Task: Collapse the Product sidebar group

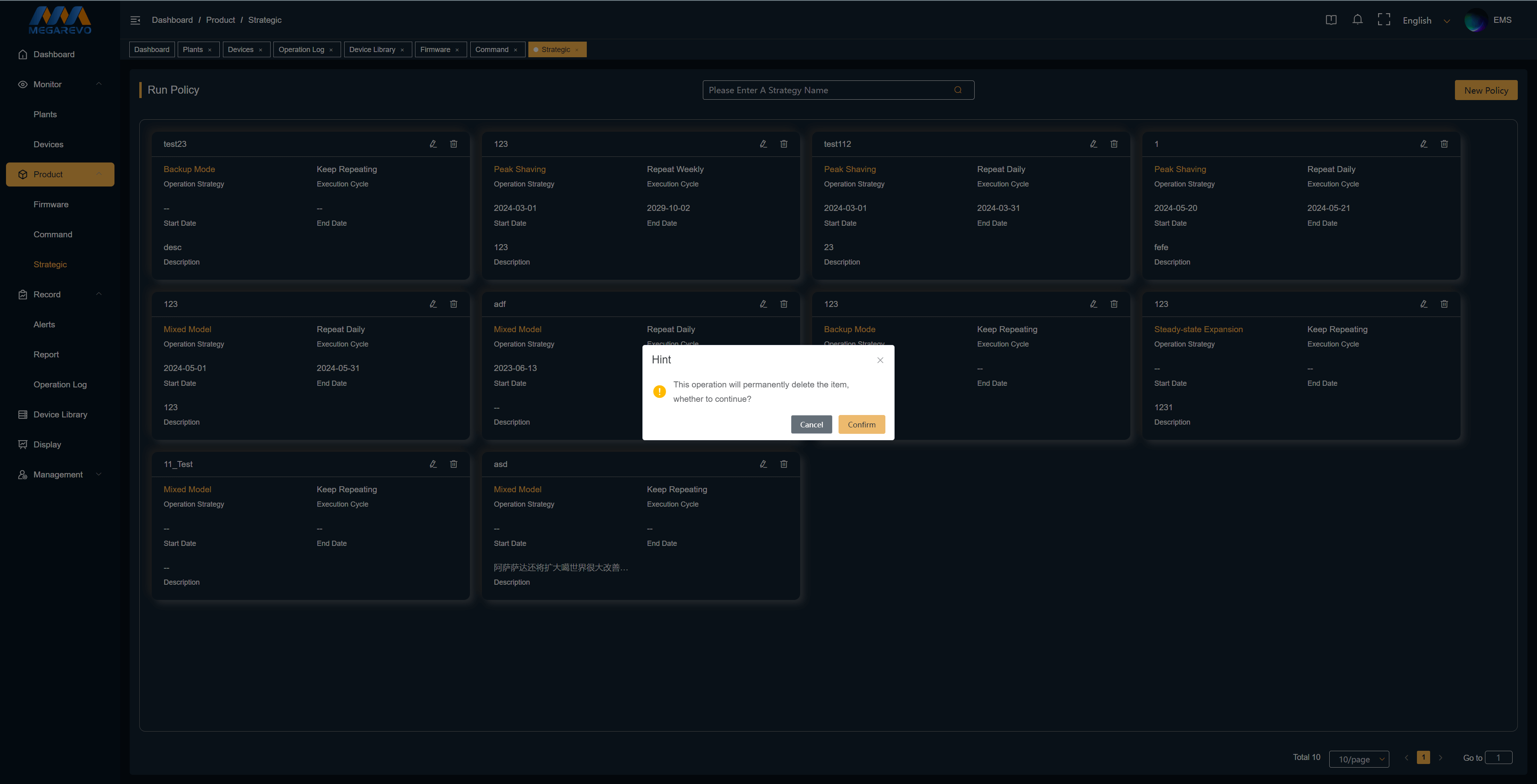Action: [60, 174]
